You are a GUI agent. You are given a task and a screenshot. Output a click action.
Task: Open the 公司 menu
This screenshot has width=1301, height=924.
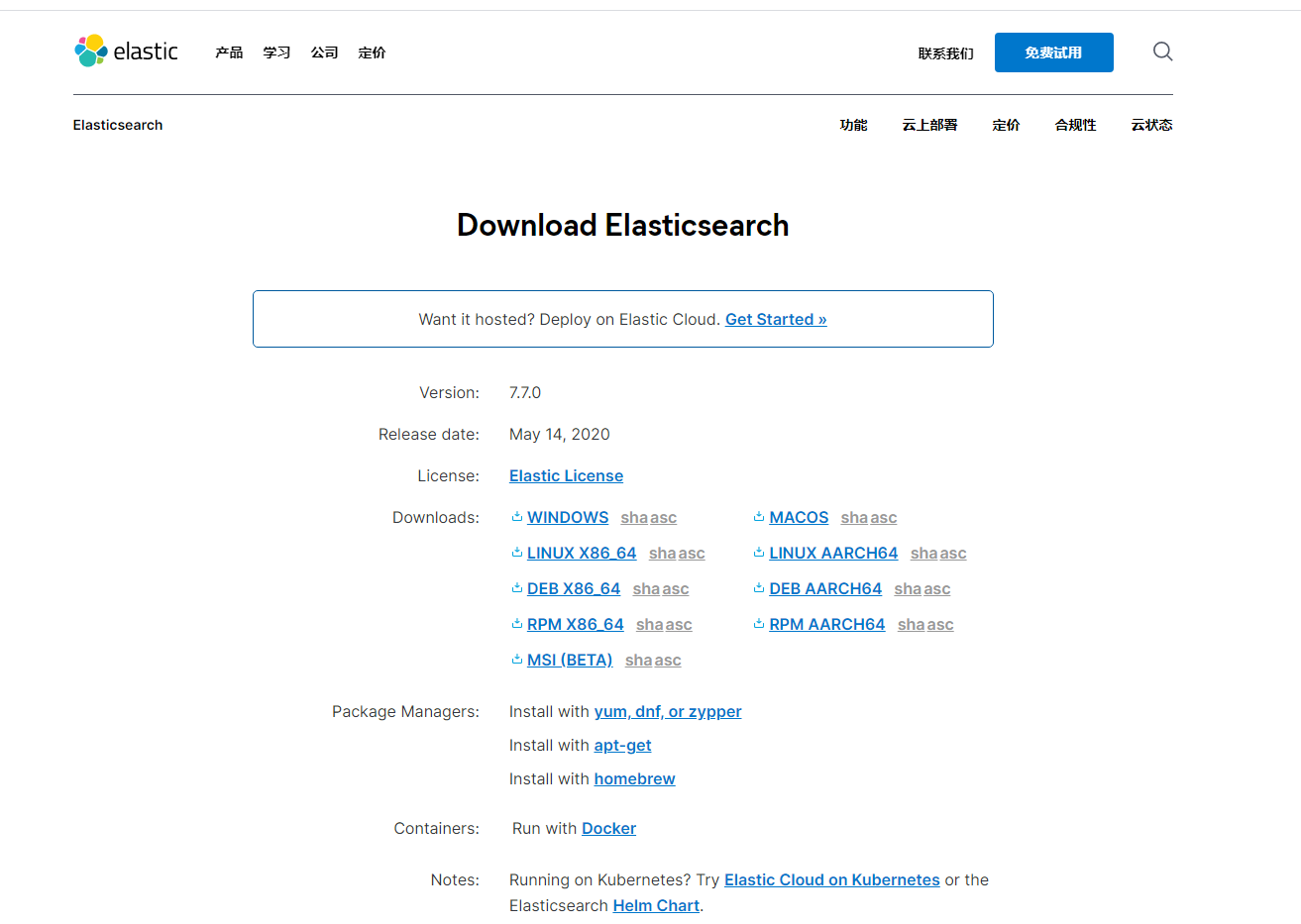324,52
